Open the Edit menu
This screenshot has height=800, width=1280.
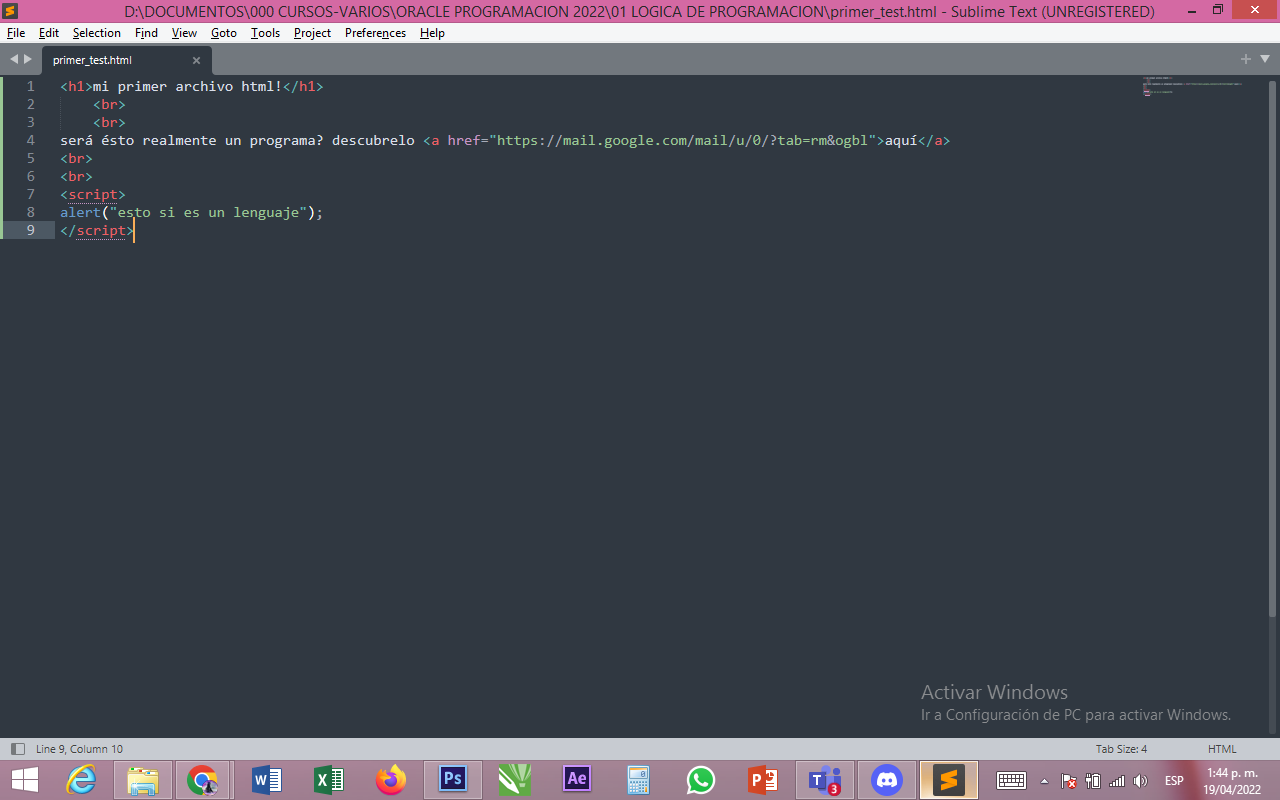(49, 33)
